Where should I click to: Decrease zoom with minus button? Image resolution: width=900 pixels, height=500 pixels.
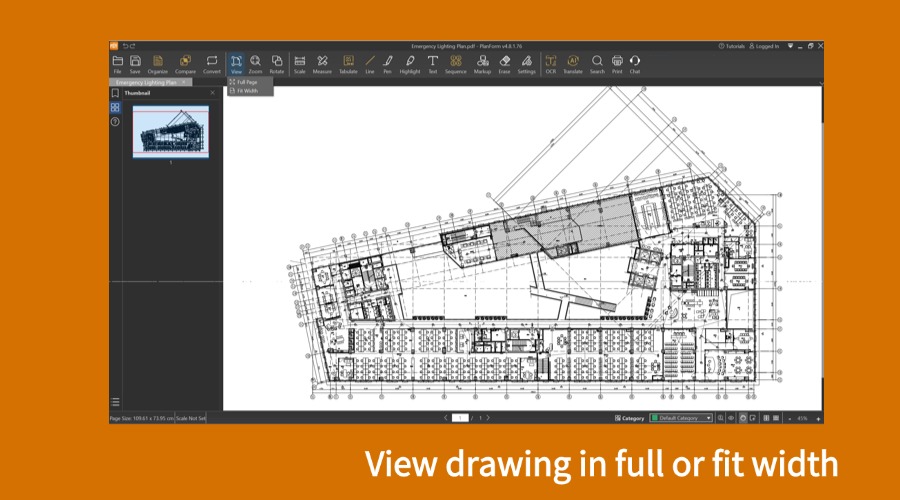click(790, 418)
